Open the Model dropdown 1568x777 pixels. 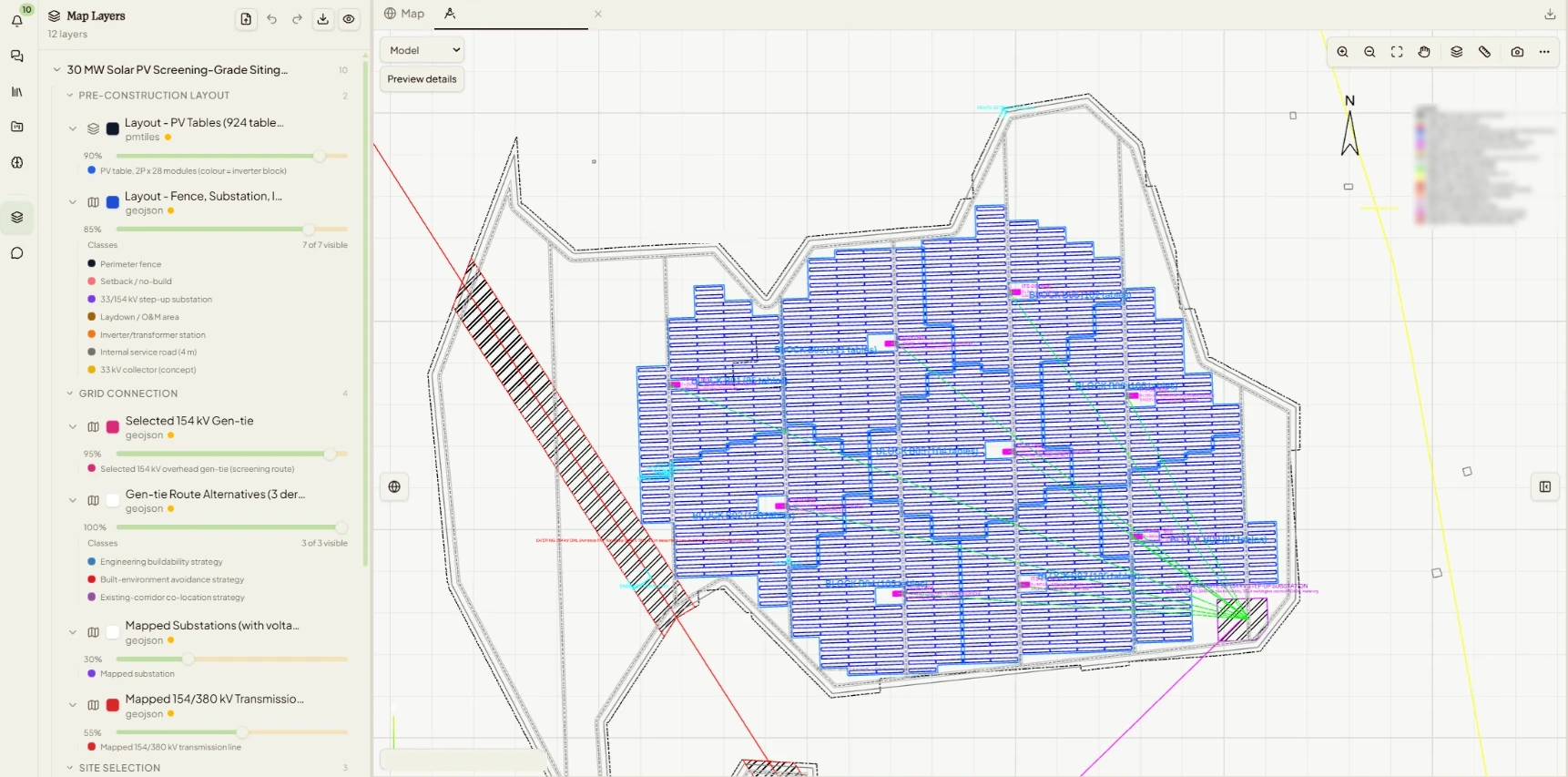[423, 50]
